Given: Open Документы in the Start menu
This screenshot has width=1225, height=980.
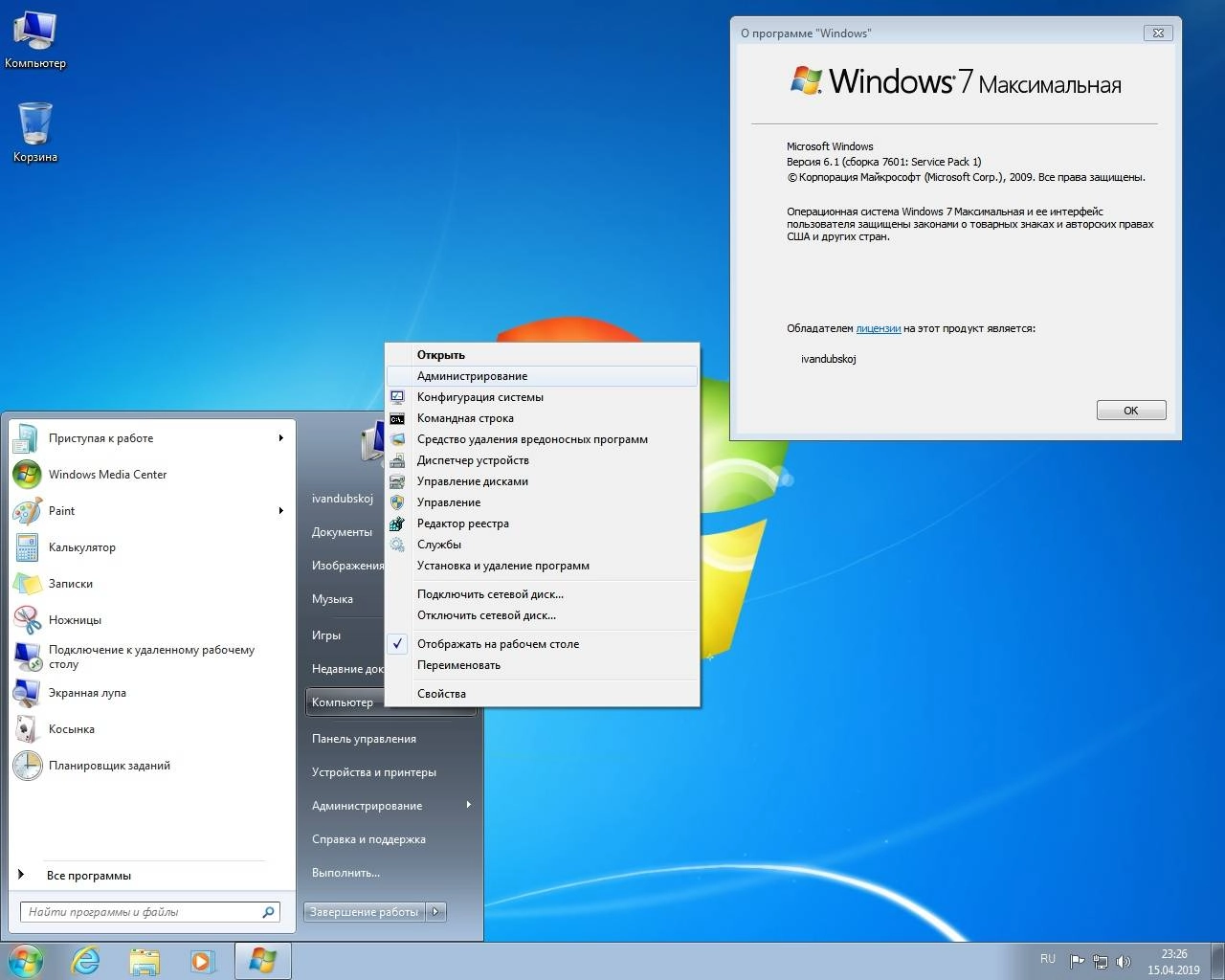Looking at the screenshot, I should [x=342, y=532].
